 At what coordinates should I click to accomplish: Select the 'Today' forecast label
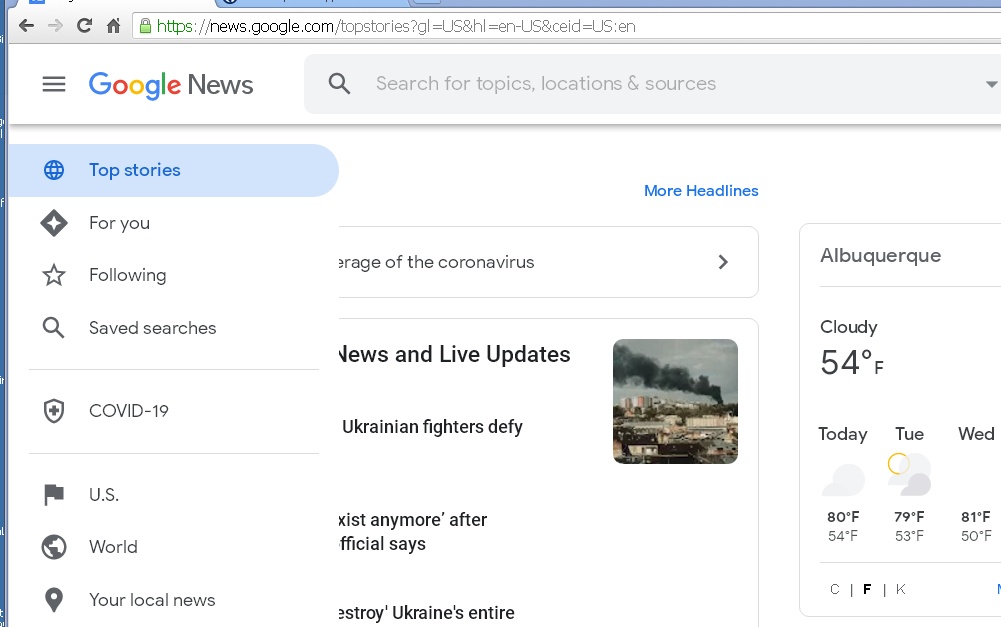point(843,434)
